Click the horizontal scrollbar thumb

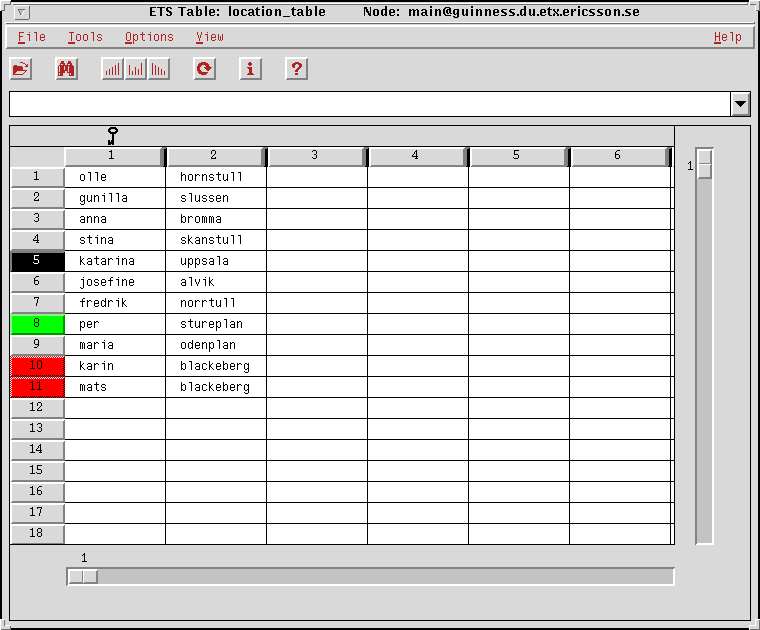click(83, 577)
